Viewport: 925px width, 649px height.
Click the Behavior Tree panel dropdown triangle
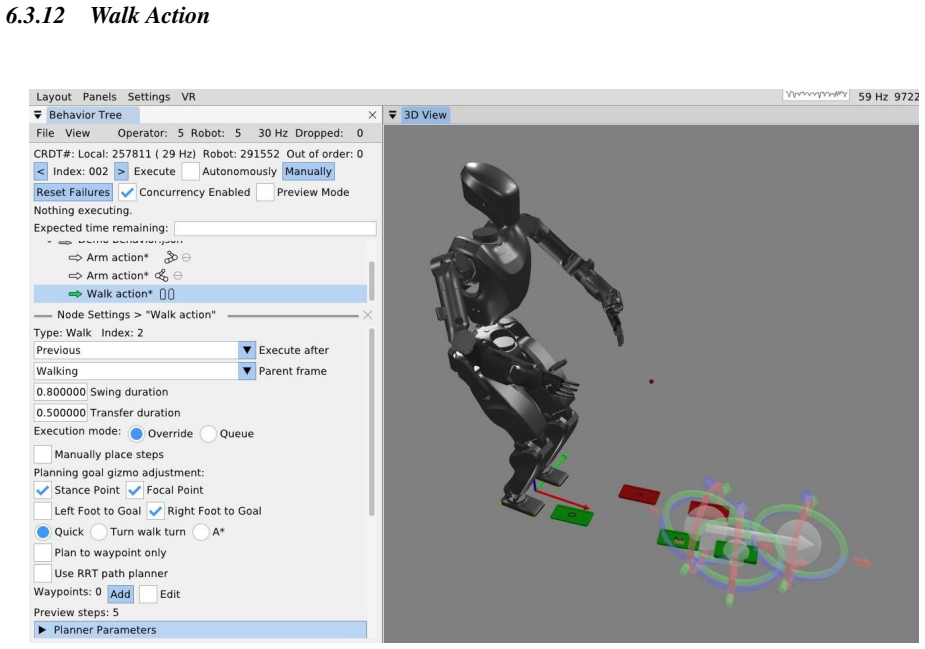point(38,115)
